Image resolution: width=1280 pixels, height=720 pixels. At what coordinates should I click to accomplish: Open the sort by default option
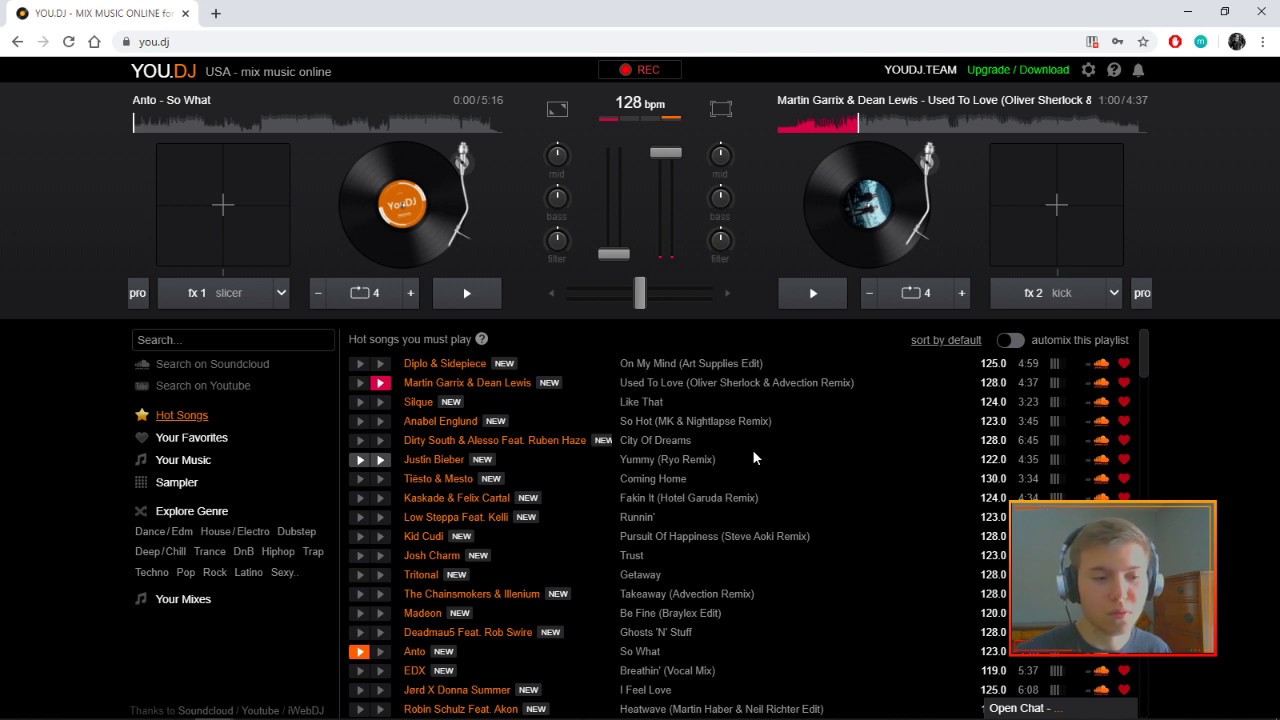(946, 340)
